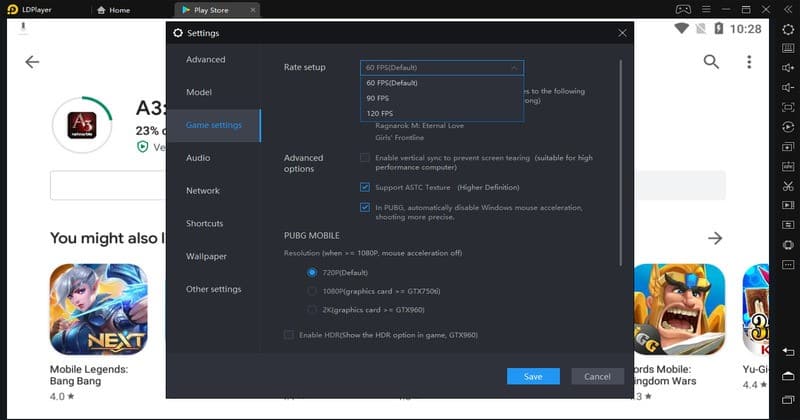The image size is (800, 420).
Task: Click the Mobile Legends: Bang Bang title
Action: click(89, 375)
